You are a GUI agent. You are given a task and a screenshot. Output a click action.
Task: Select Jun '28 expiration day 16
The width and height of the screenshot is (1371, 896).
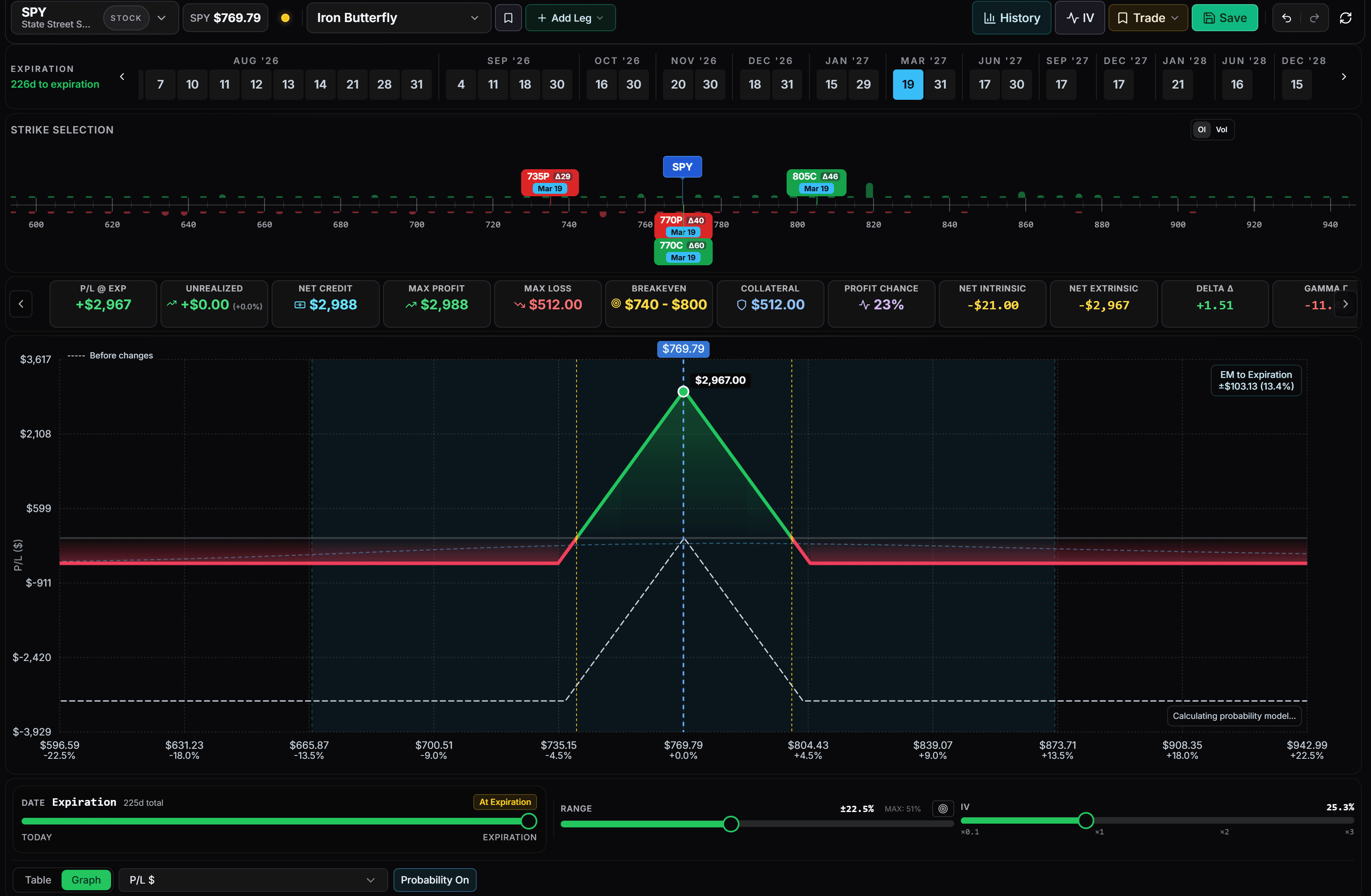tap(1237, 84)
